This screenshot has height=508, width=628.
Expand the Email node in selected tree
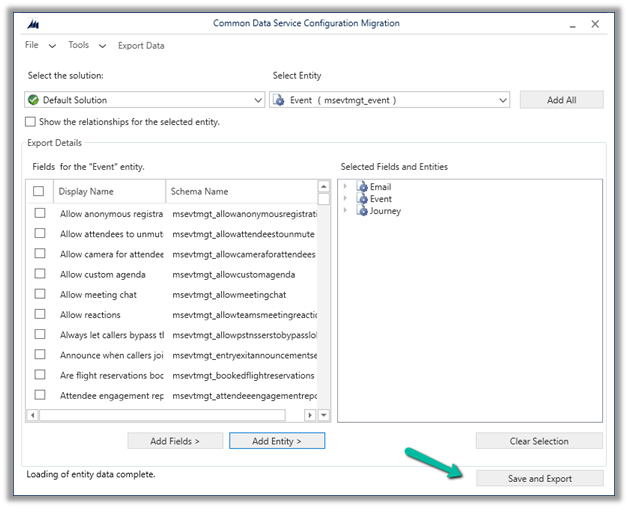point(346,187)
